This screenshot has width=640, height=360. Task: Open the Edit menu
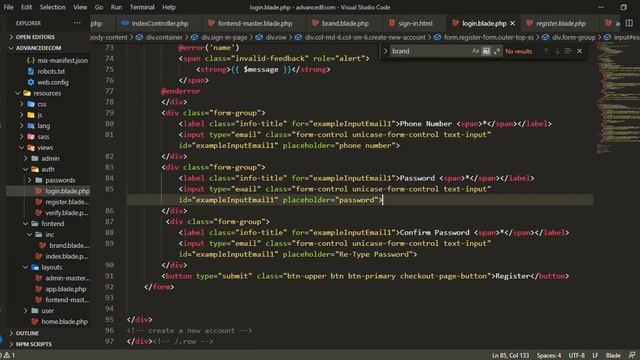[26, 7]
